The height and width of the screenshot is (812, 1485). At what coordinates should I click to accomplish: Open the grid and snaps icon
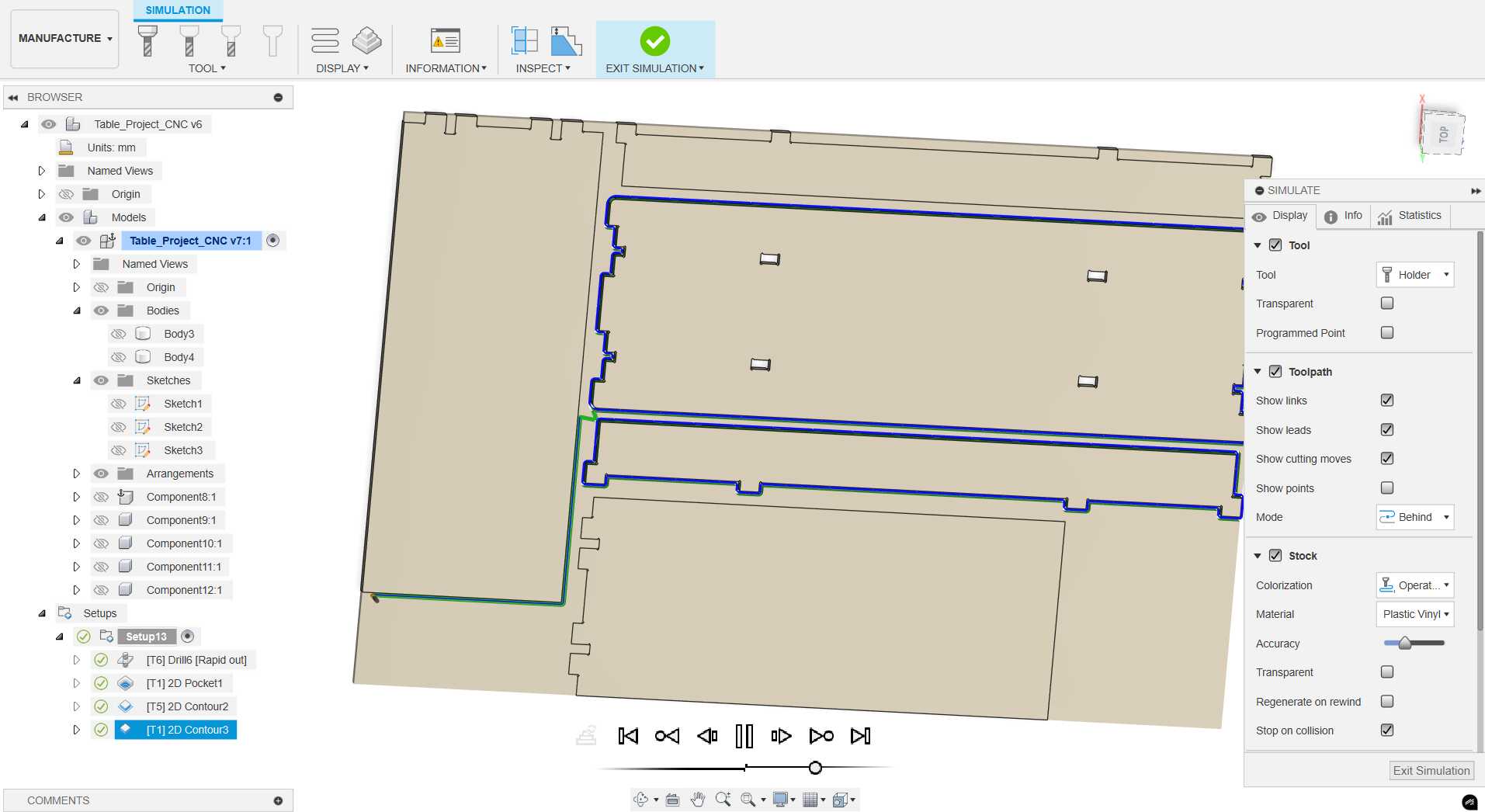click(810, 799)
